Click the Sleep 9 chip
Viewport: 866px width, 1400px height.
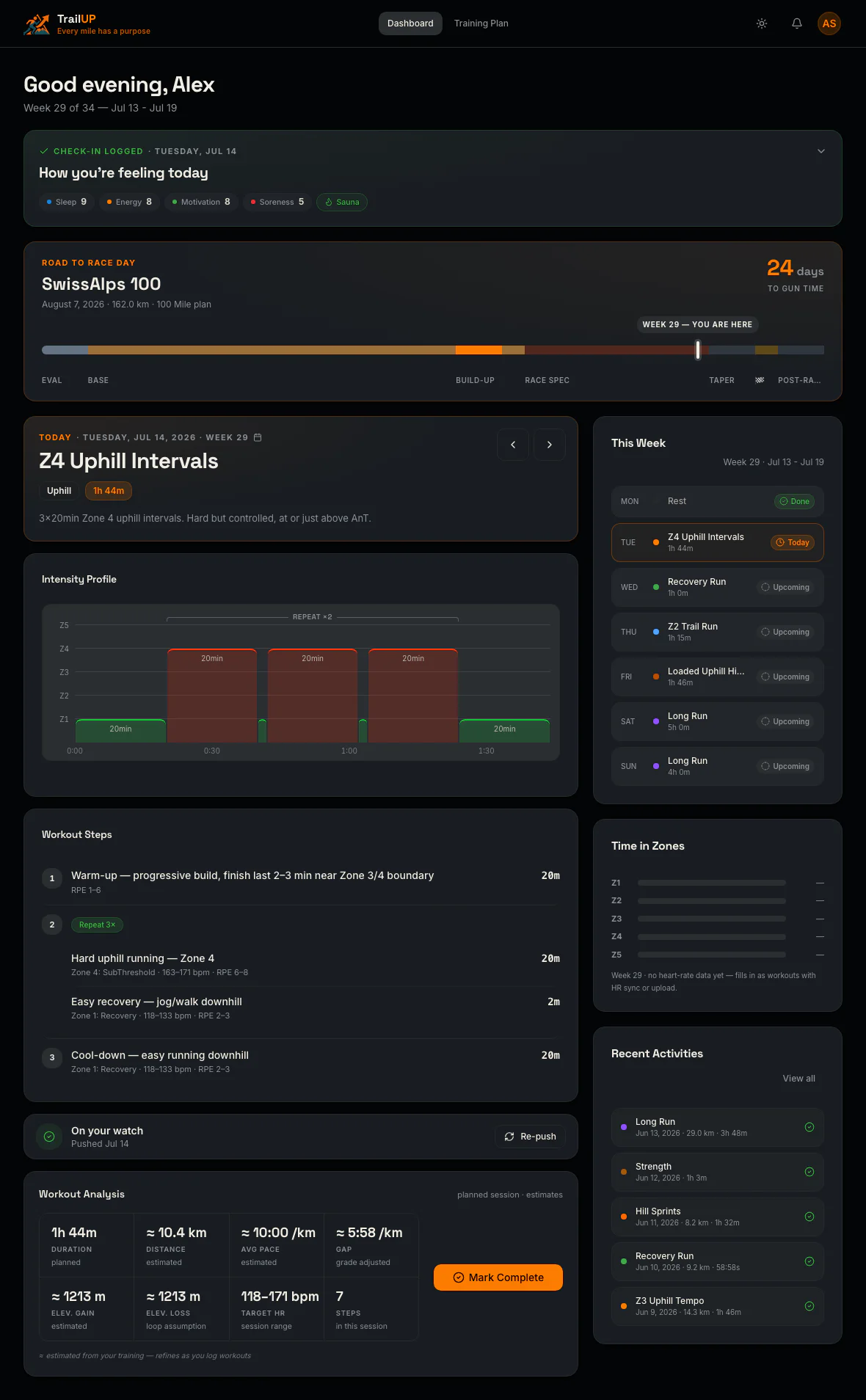click(x=67, y=202)
